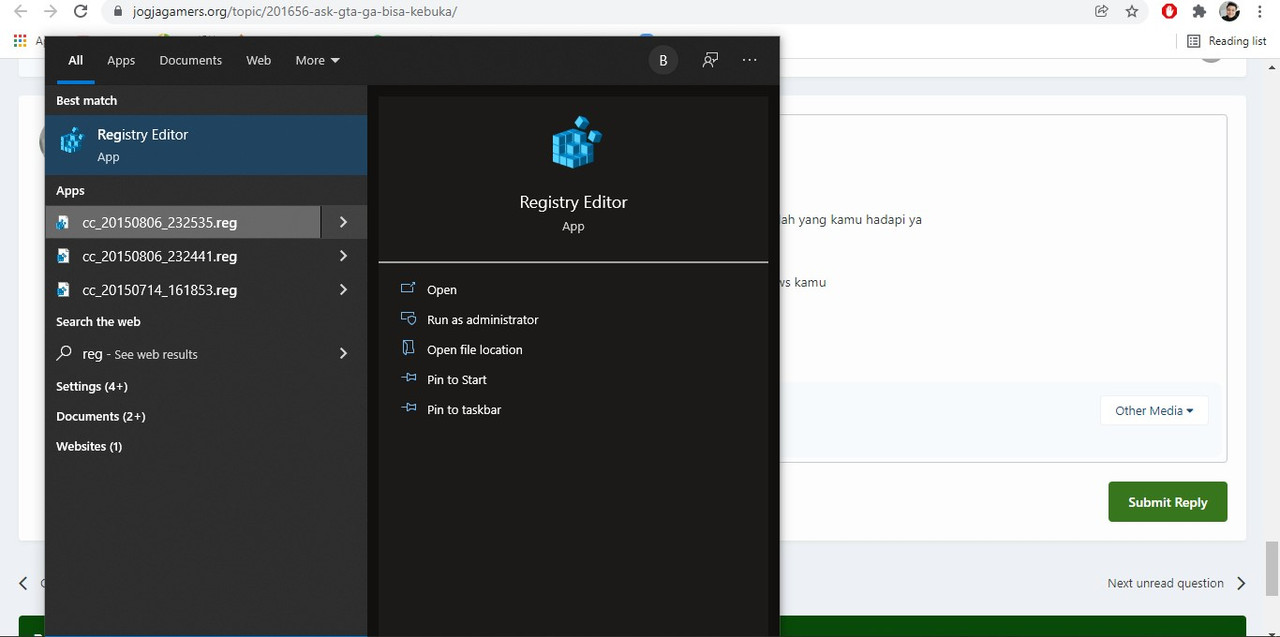Viewport: 1280px width, 637px height.
Task: Open the search feedback icon
Action: pyautogui.click(x=710, y=61)
